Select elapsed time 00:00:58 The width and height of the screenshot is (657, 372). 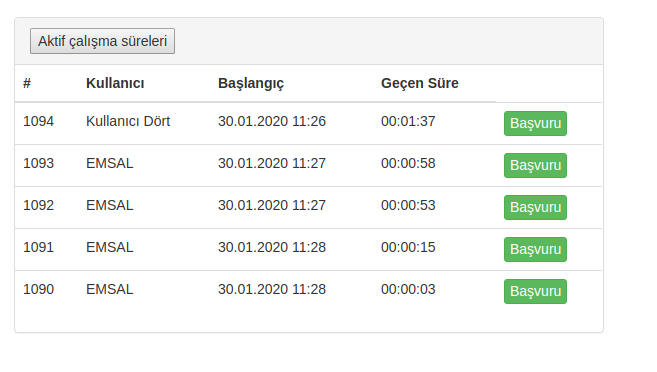408,163
